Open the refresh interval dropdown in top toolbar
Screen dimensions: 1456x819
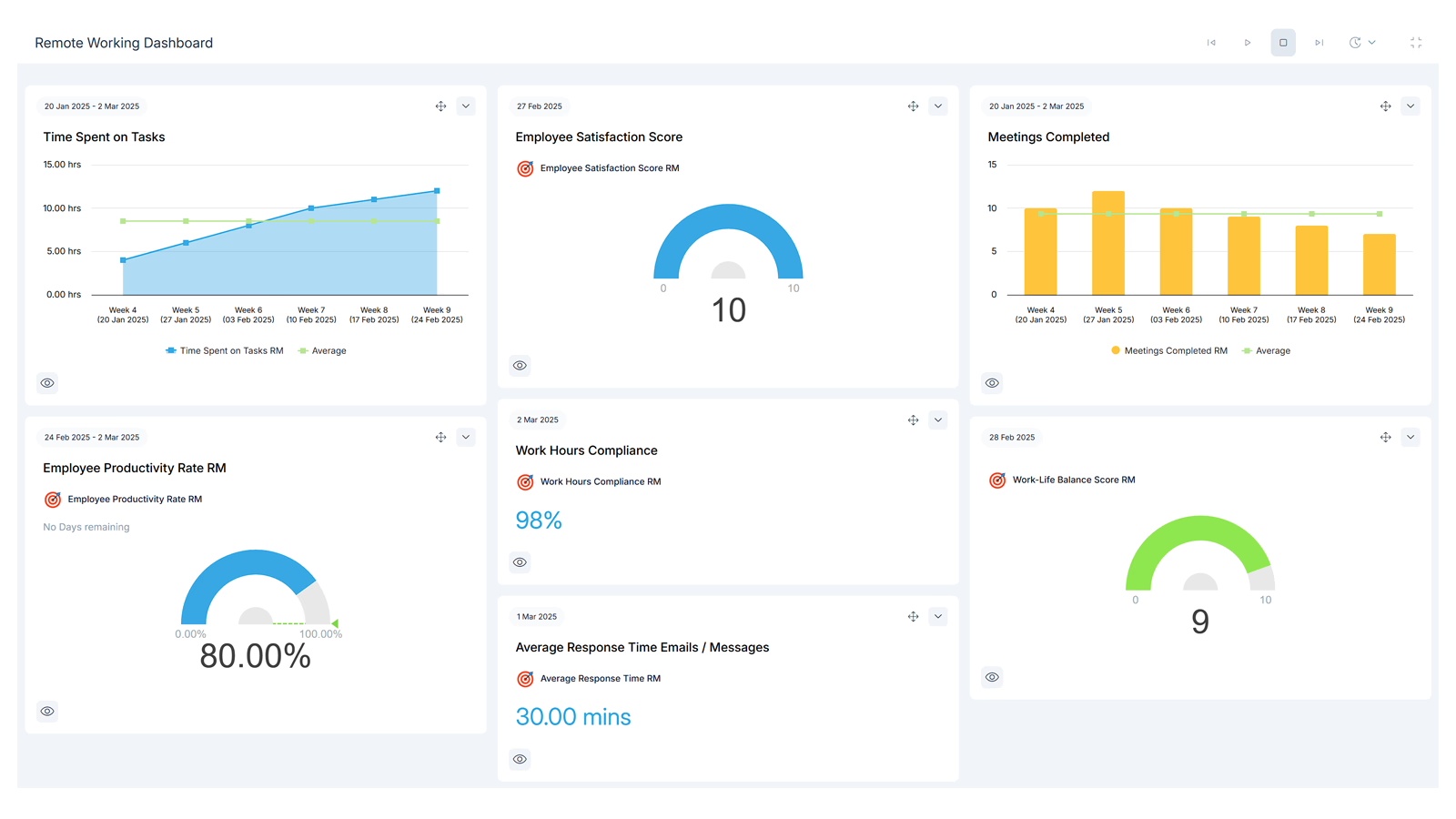click(x=1372, y=43)
